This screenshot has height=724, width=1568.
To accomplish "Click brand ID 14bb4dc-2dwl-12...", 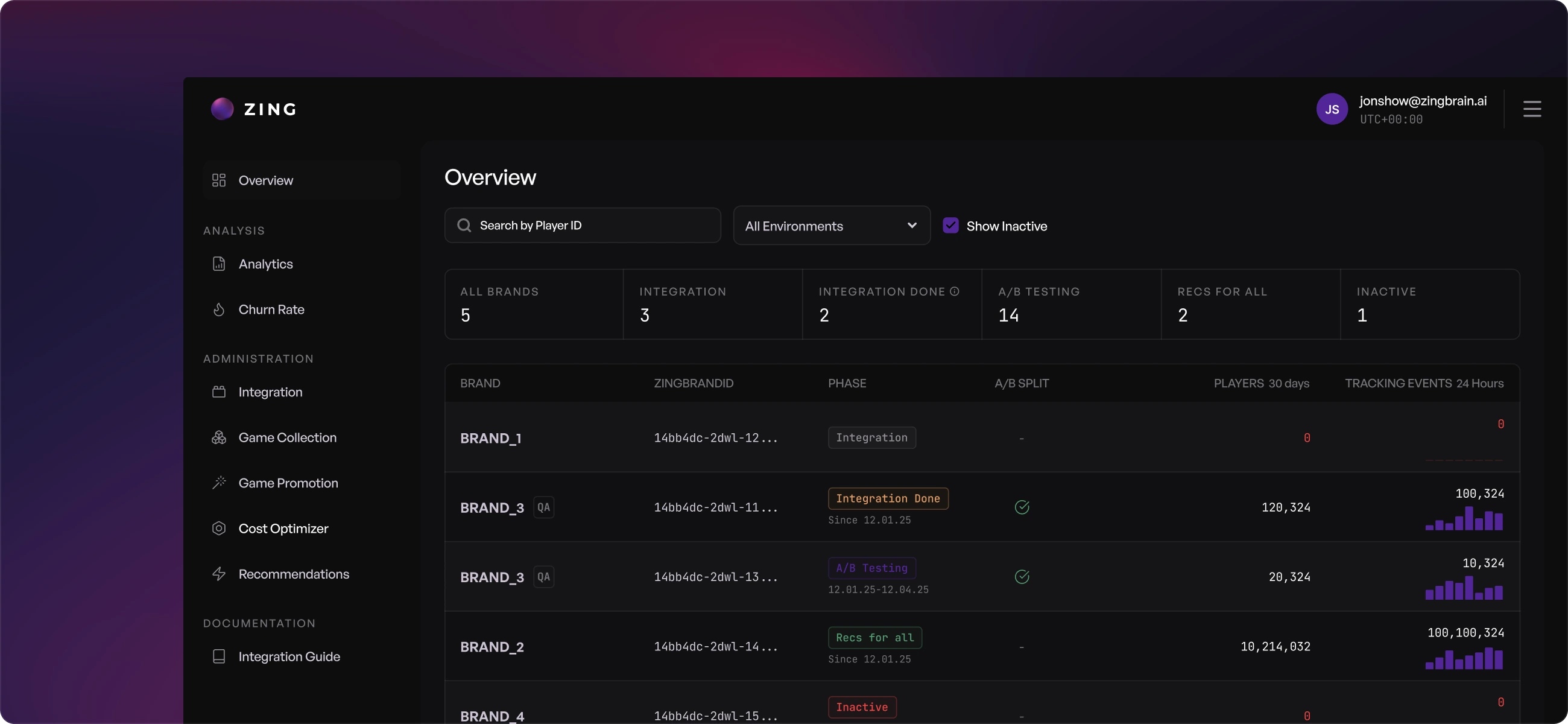I will tap(715, 438).
